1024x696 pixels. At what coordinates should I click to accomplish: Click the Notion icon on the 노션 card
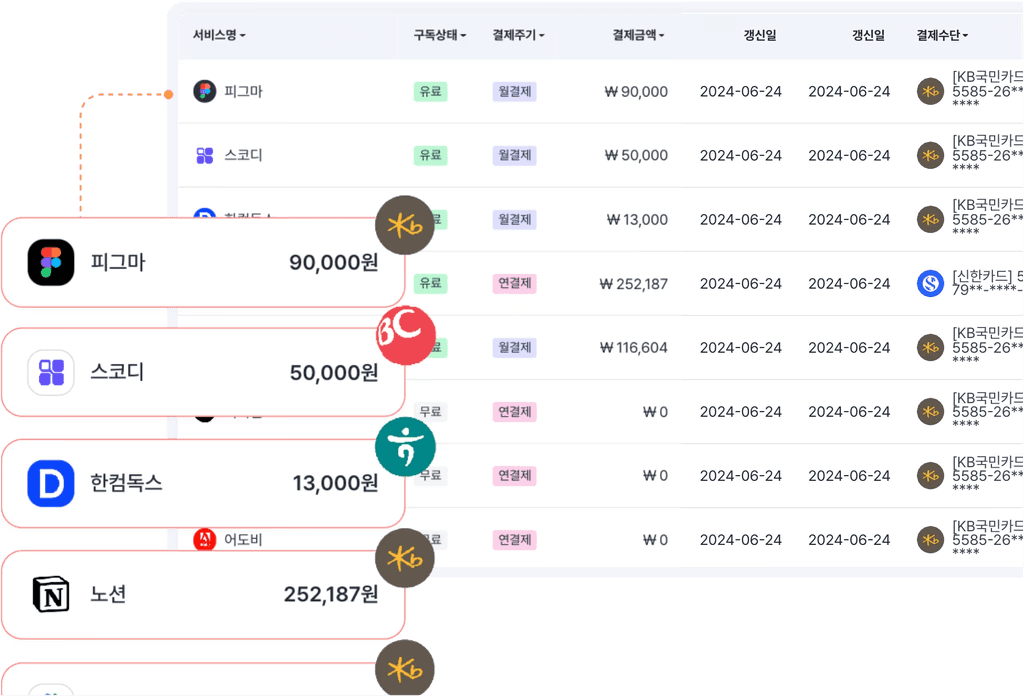51,594
